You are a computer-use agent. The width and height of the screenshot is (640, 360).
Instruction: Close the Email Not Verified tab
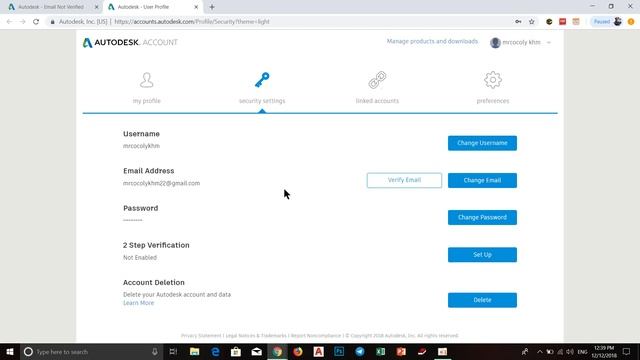(96, 7)
